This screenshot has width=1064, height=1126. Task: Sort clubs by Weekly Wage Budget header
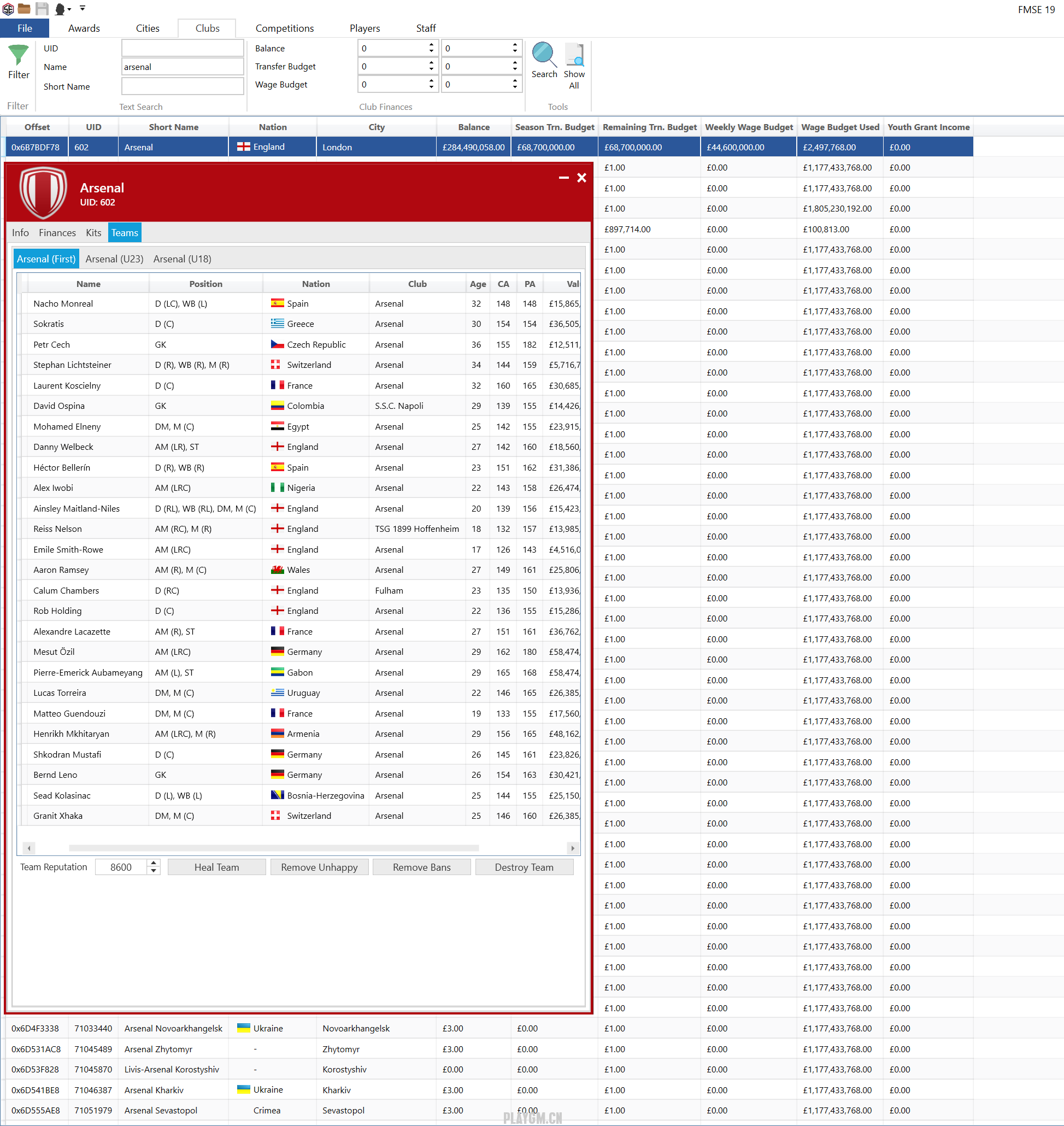(749, 127)
